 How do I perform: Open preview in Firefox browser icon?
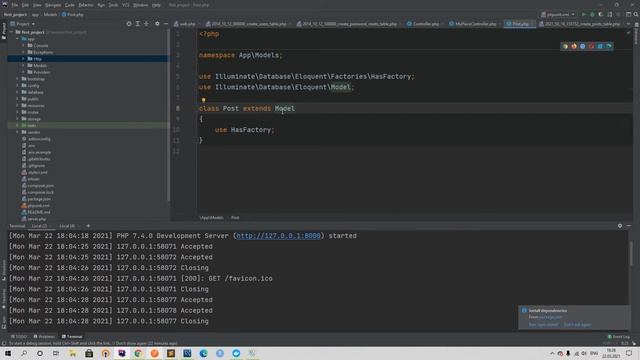click(574, 46)
